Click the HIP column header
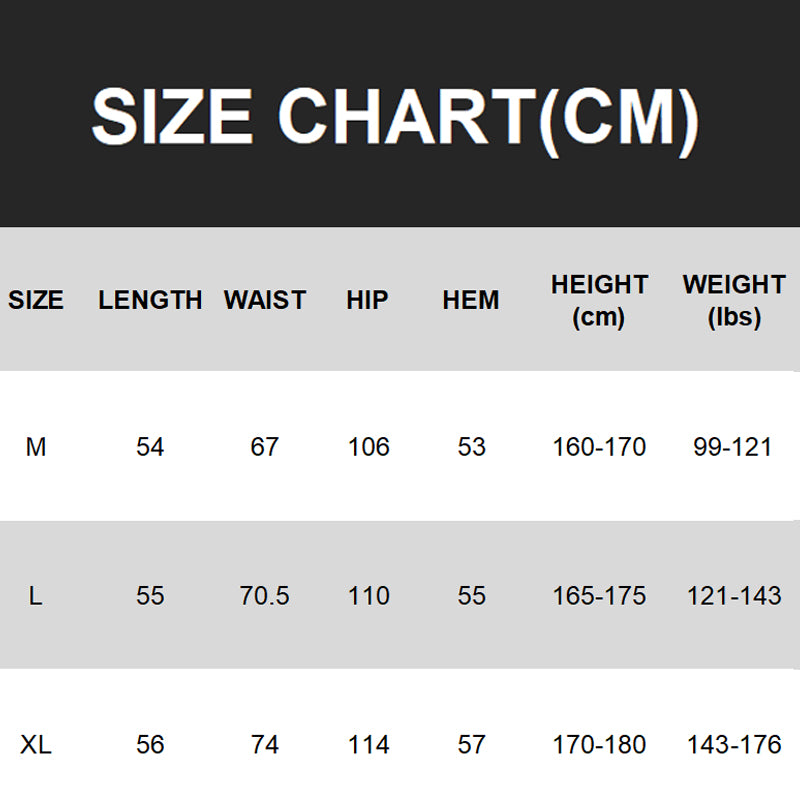The image size is (800, 800). [367, 300]
